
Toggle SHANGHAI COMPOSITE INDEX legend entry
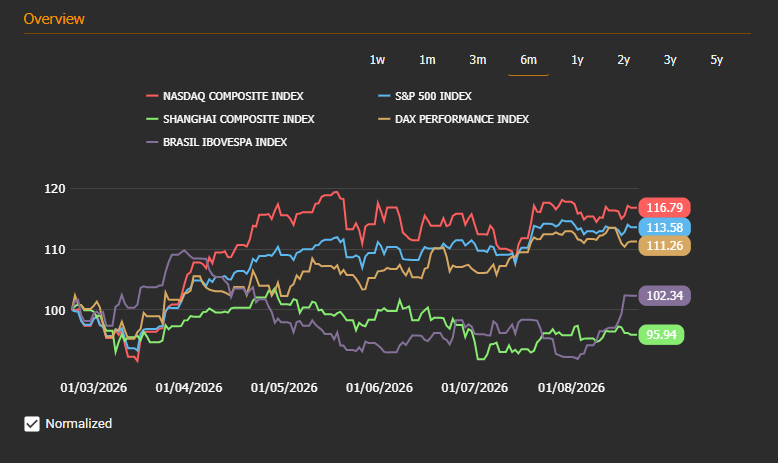click(230, 119)
